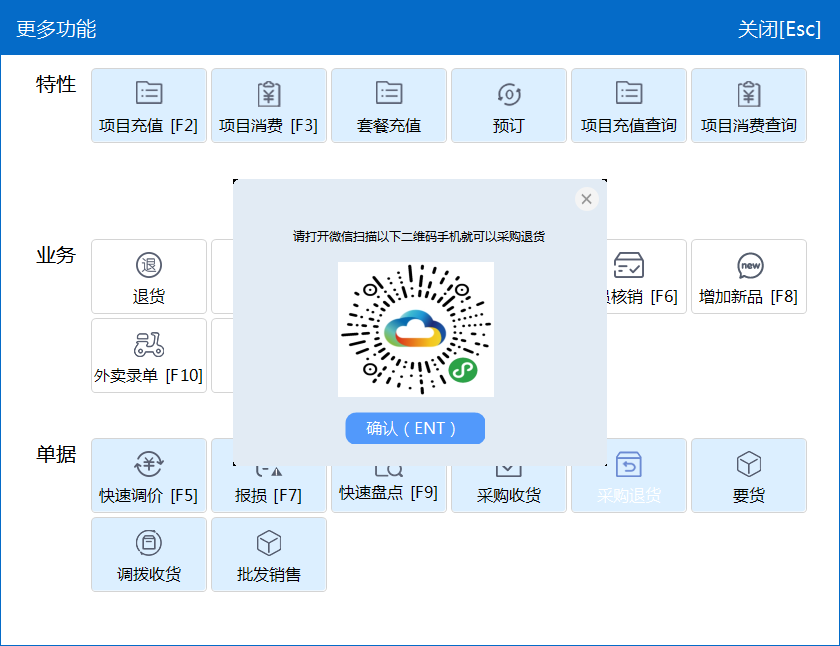Open the 调拨收货 tile
The image size is (840, 646).
[149, 554]
